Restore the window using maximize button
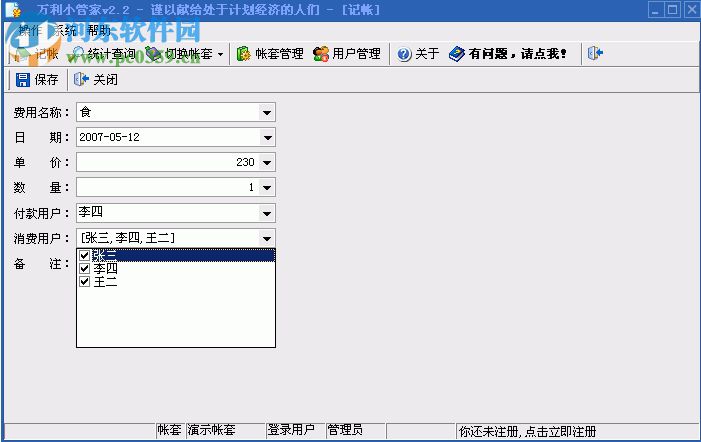This screenshot has height=442, width=701. tap(673, 10)
